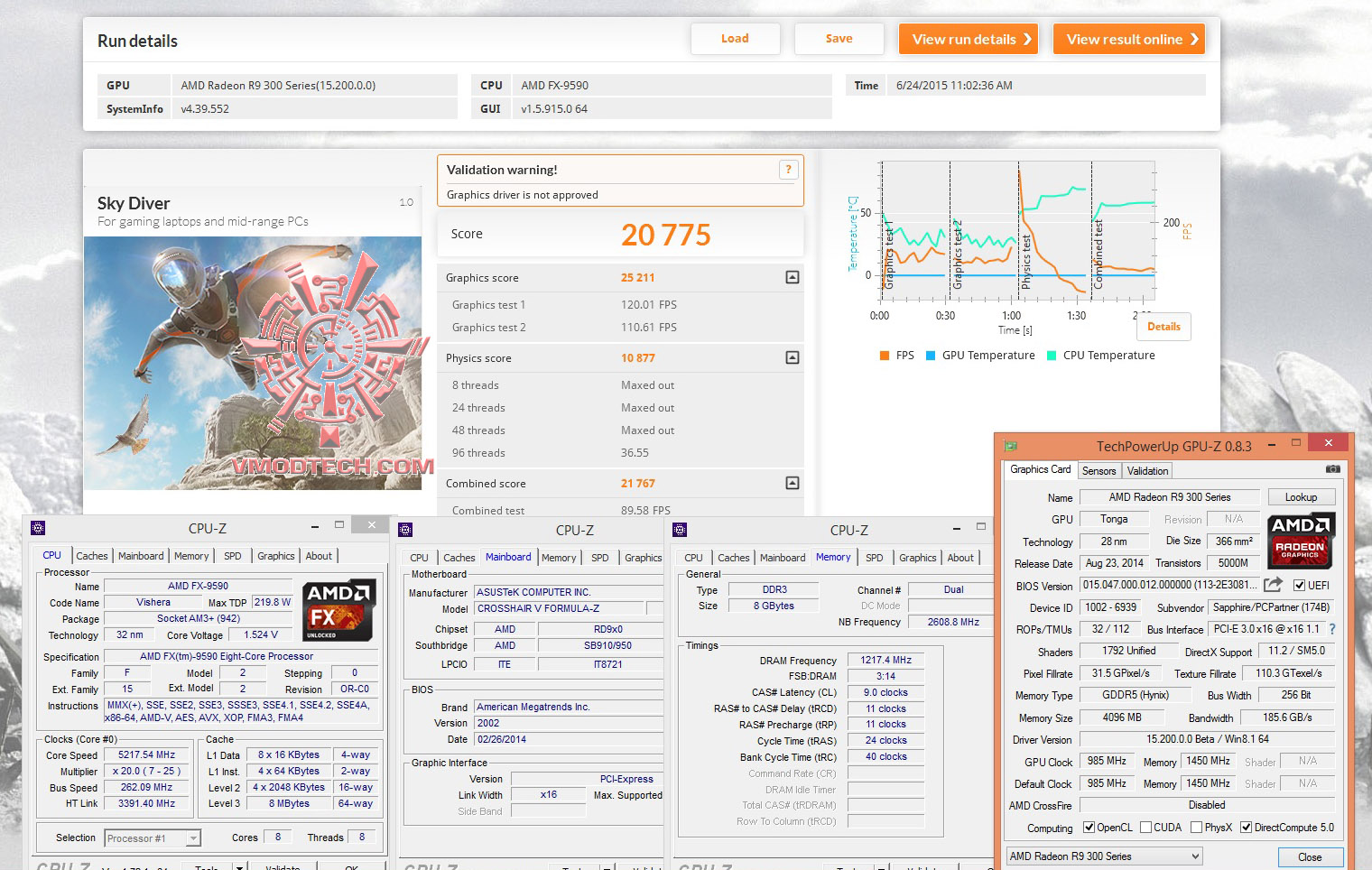Click the overall score value 20 775
The height and width of the screenshot is (870, 1372).
pyautogui.click(x=666, y=235)
